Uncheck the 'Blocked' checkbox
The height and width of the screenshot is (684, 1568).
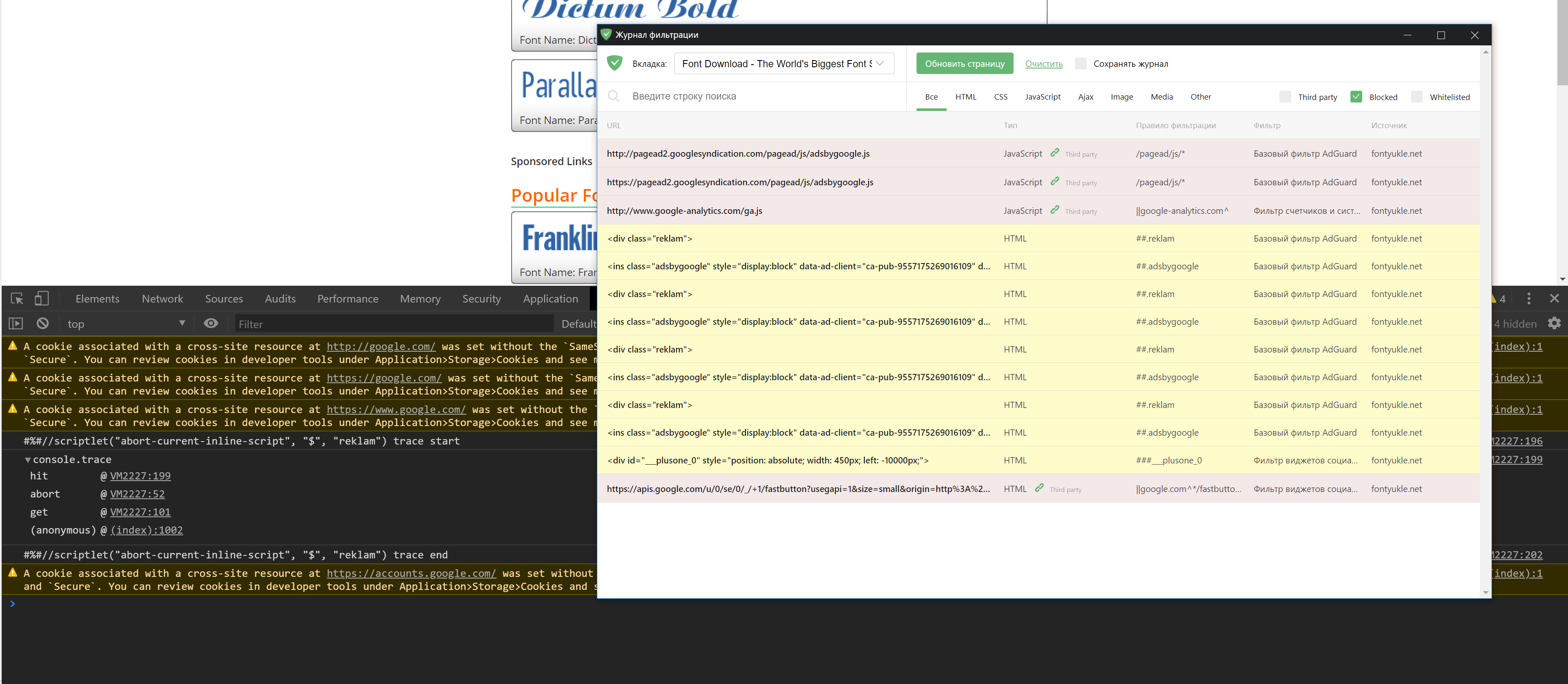click(x=1356, y=96)
